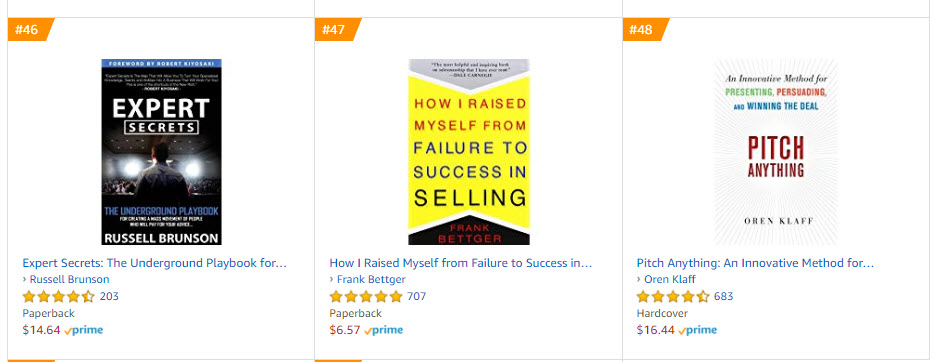Click the star rating for Pitch Anything
The width and height of the screenshot is (939, 362).
(x=673, y=296)
